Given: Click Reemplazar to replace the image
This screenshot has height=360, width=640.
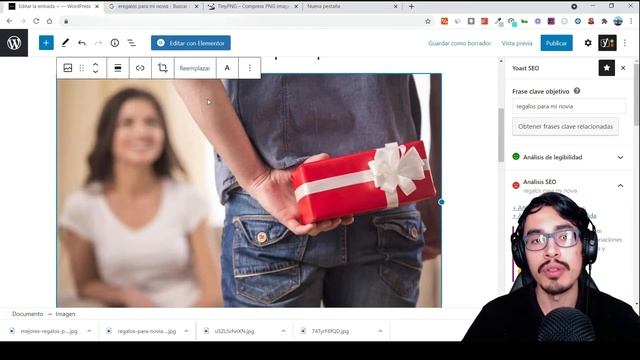Looking at the screenshot, I should tap(195, 68).
